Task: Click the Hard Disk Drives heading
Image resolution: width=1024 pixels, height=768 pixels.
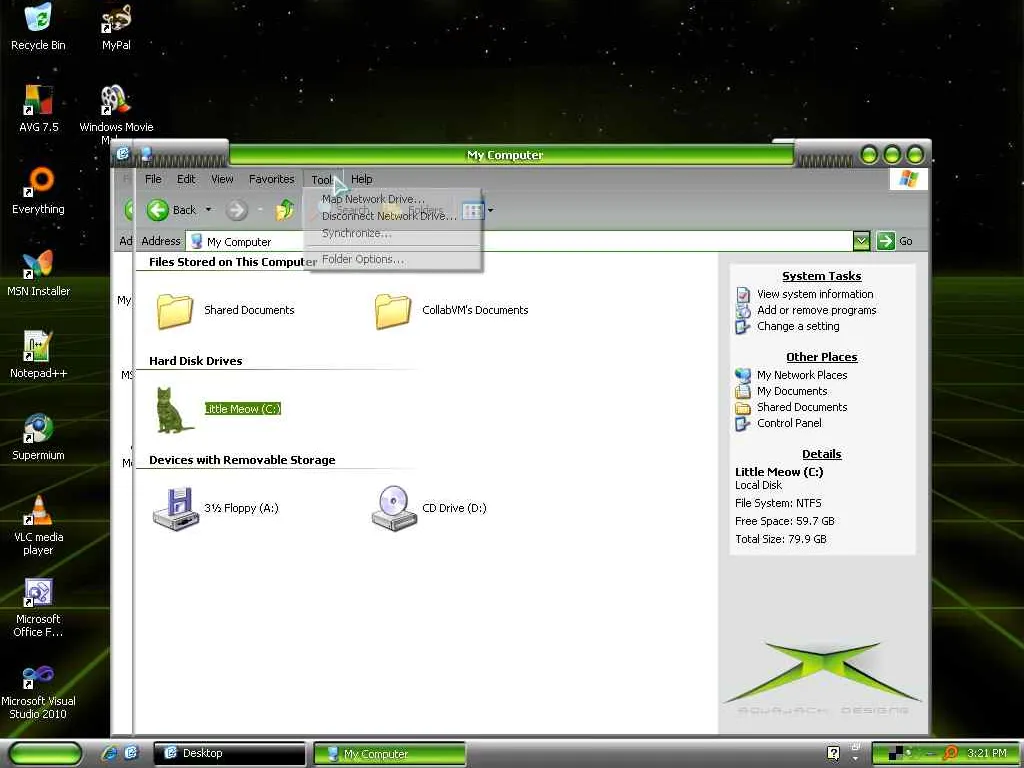Action: coord(195,361)
